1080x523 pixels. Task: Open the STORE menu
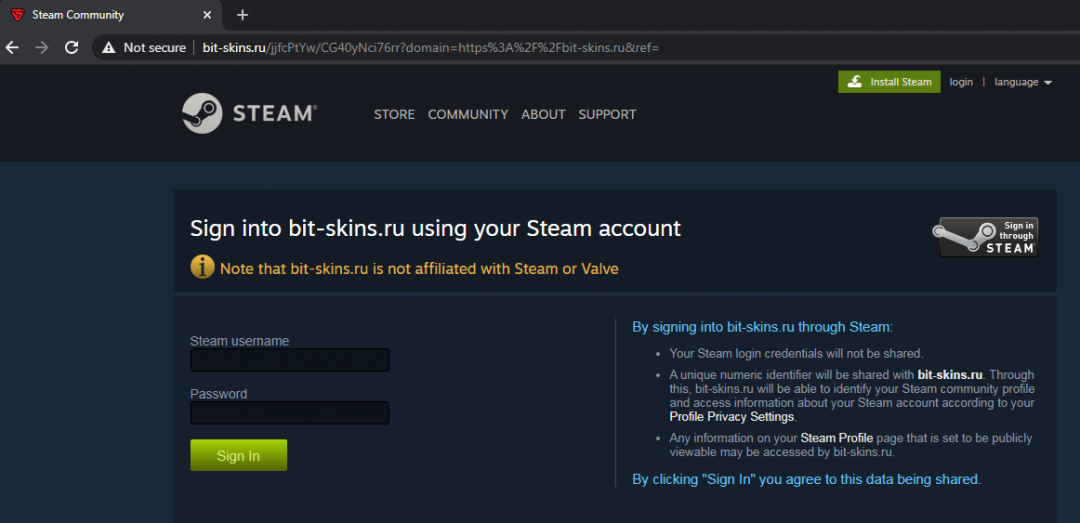[x=394, y=114]
